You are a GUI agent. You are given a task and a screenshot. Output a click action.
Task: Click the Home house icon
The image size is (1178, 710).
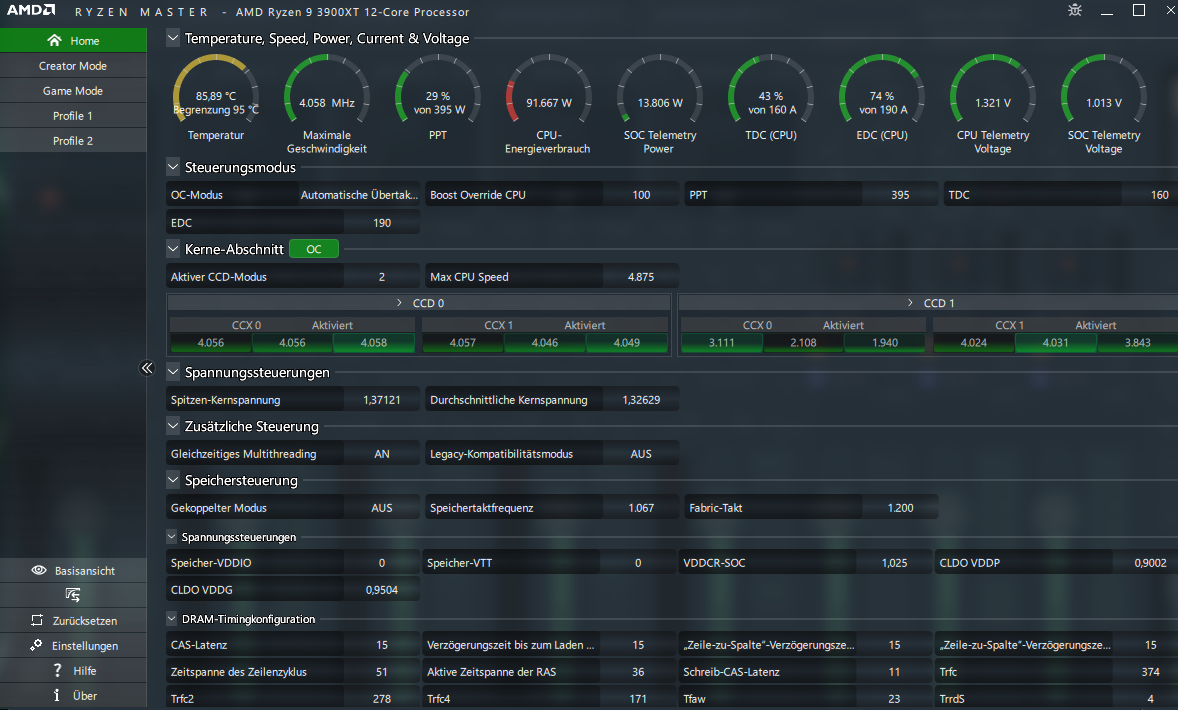(x=54, y=41)
